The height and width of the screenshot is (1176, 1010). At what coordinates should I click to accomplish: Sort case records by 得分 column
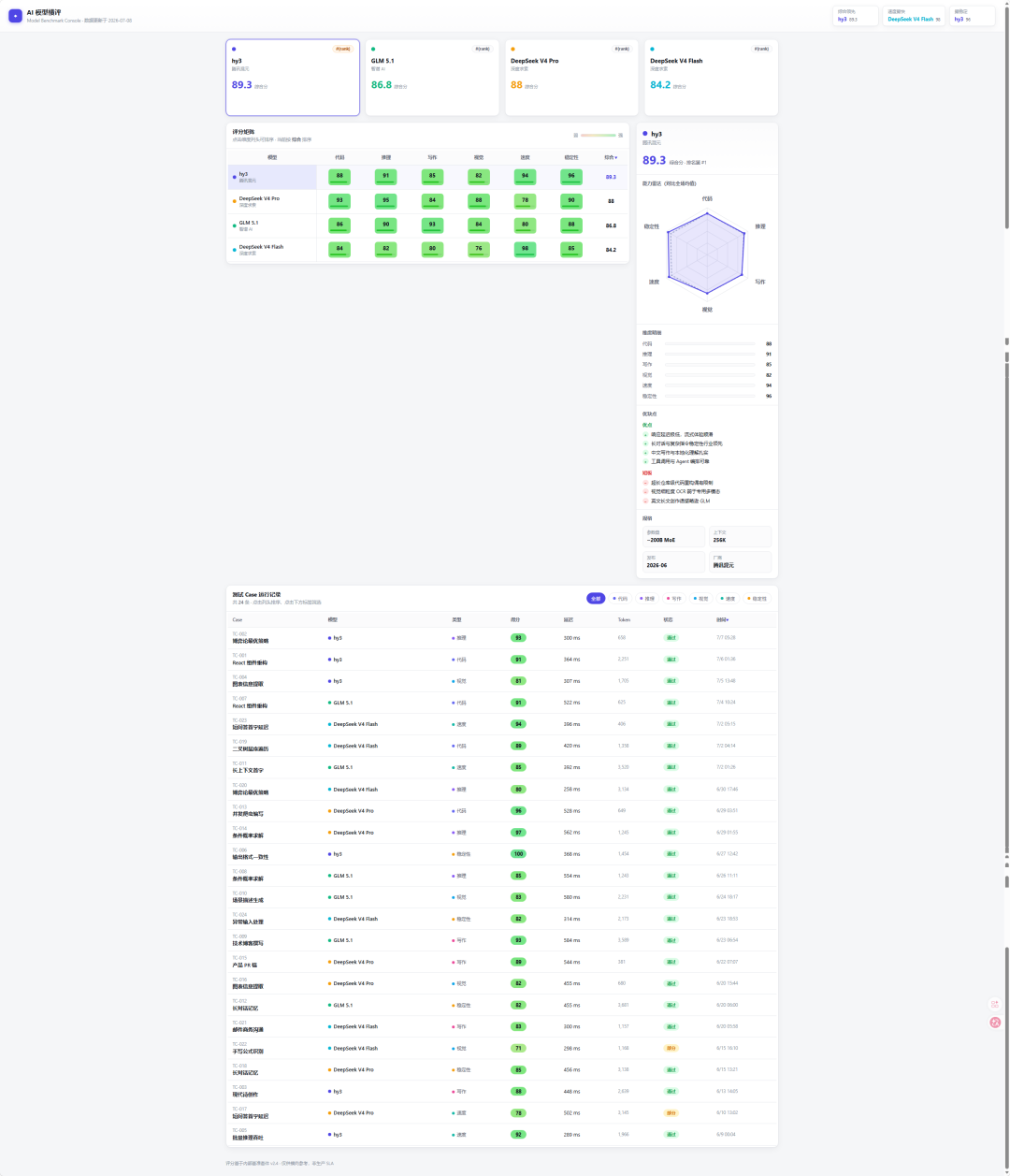[515, 619]
